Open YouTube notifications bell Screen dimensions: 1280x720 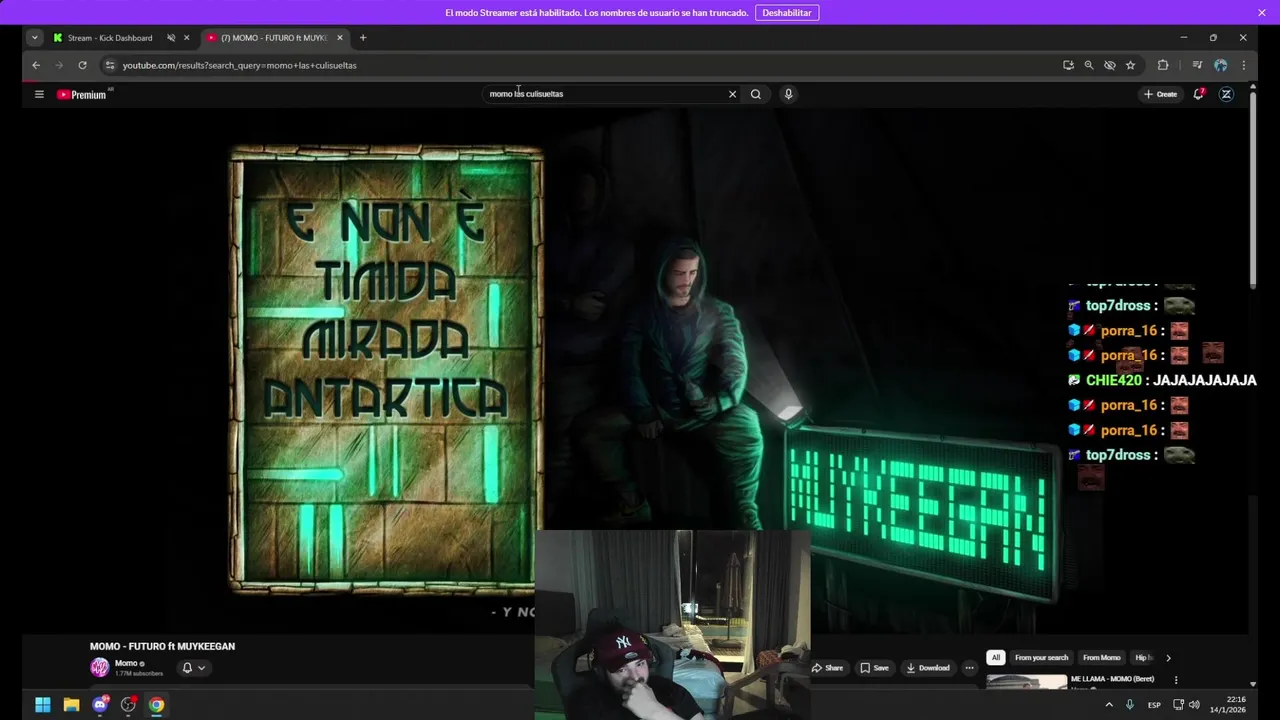[1199, 94]
